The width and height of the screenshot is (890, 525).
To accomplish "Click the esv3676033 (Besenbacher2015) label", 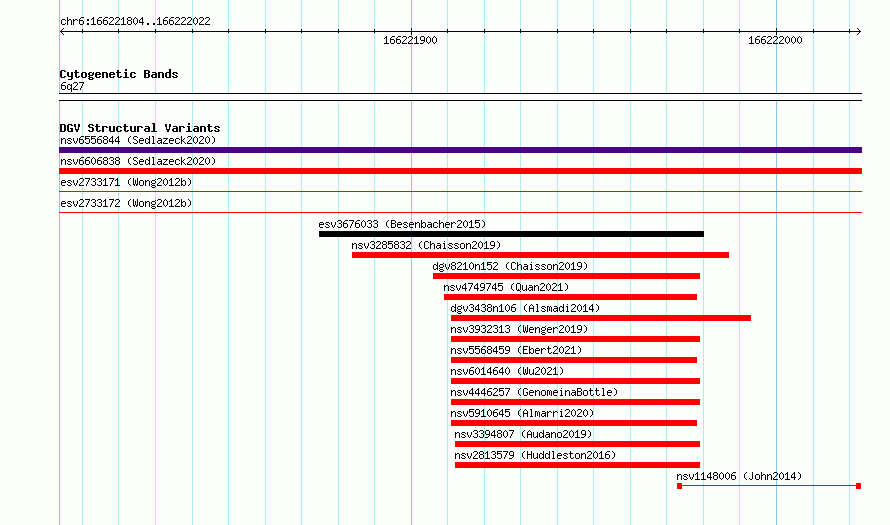I will click(x=402, y=224).
